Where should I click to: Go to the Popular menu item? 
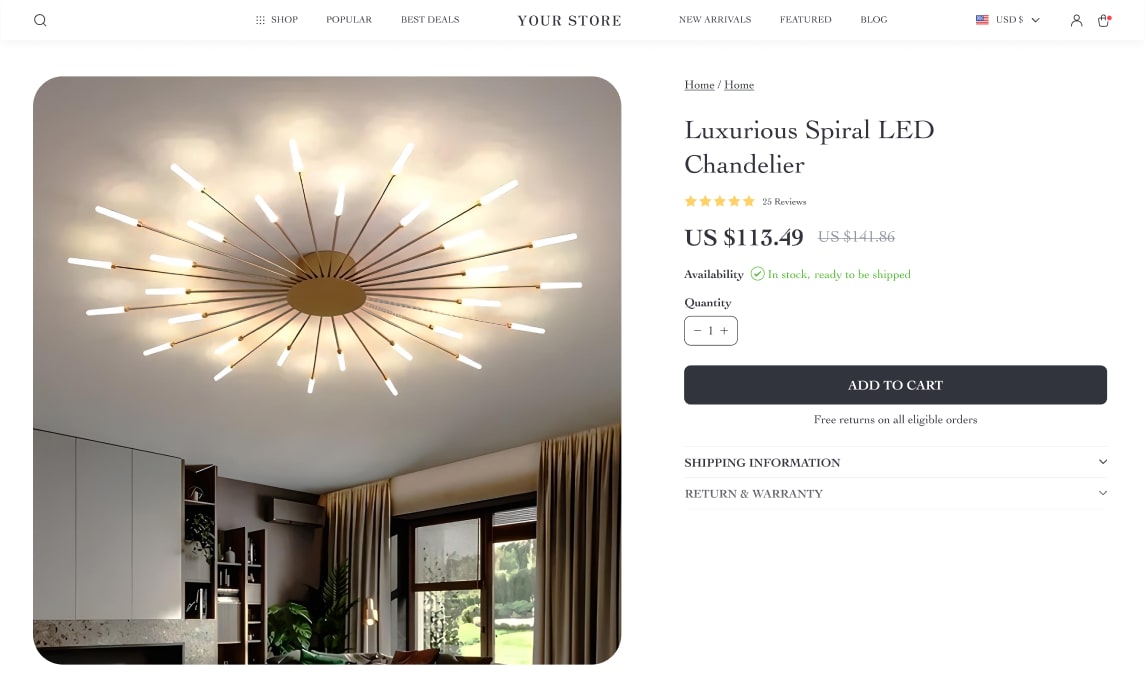click(349, 20)
